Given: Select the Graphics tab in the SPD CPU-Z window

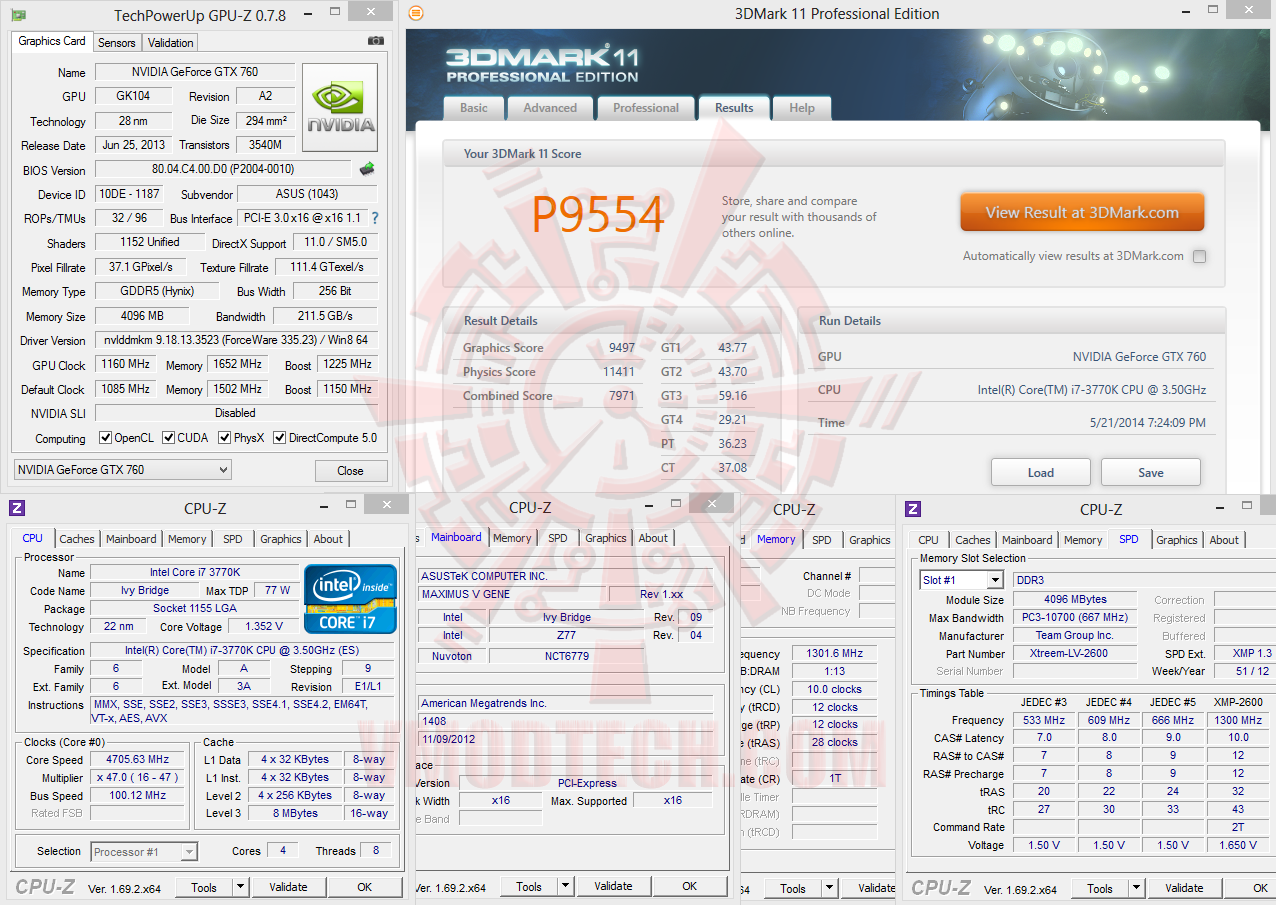Looking at the screenshot, I should pyautogui.click(x=1177, y=540).
